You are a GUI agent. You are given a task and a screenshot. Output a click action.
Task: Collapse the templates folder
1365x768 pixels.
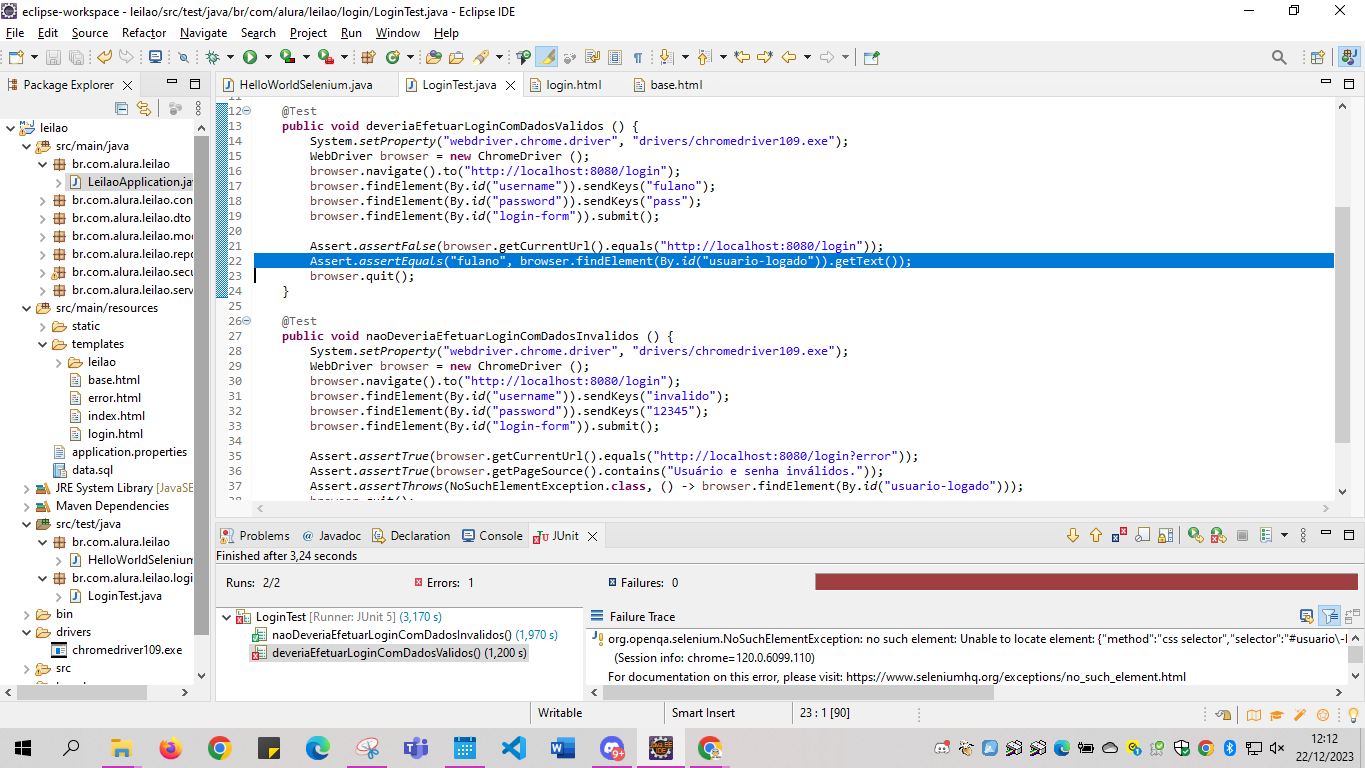tap(43, 344)
